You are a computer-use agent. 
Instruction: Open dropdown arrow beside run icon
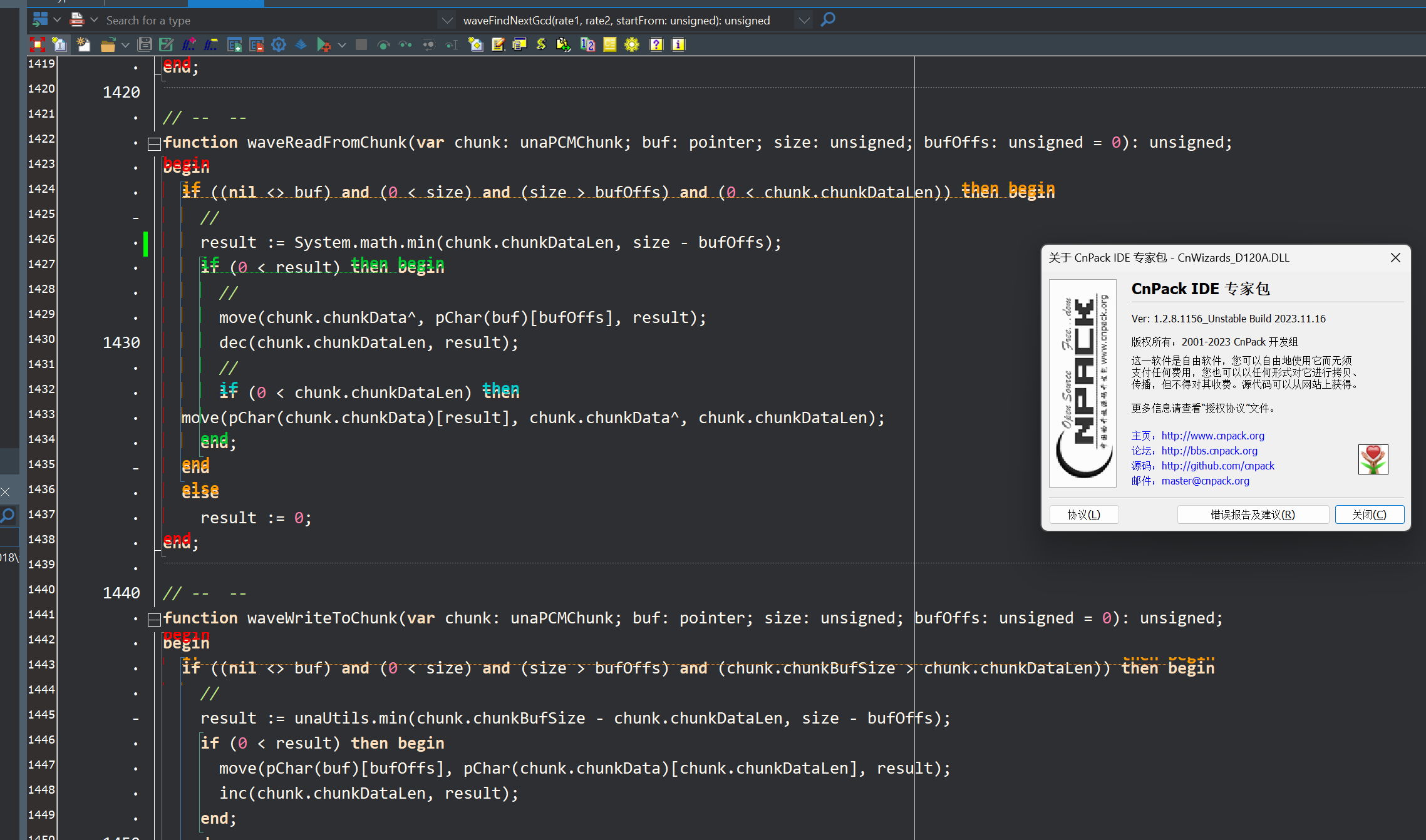tap(342, 45)
